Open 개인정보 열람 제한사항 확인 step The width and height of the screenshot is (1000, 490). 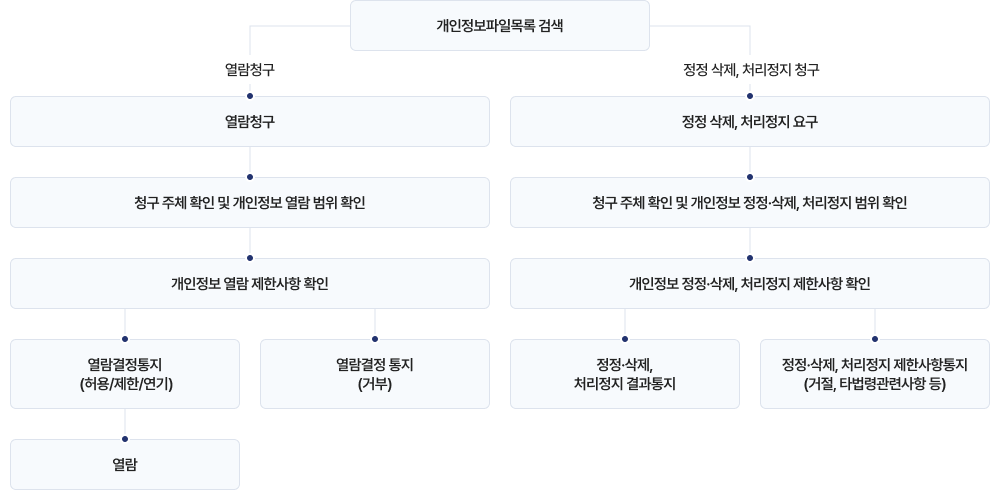[x=250, y=283]
